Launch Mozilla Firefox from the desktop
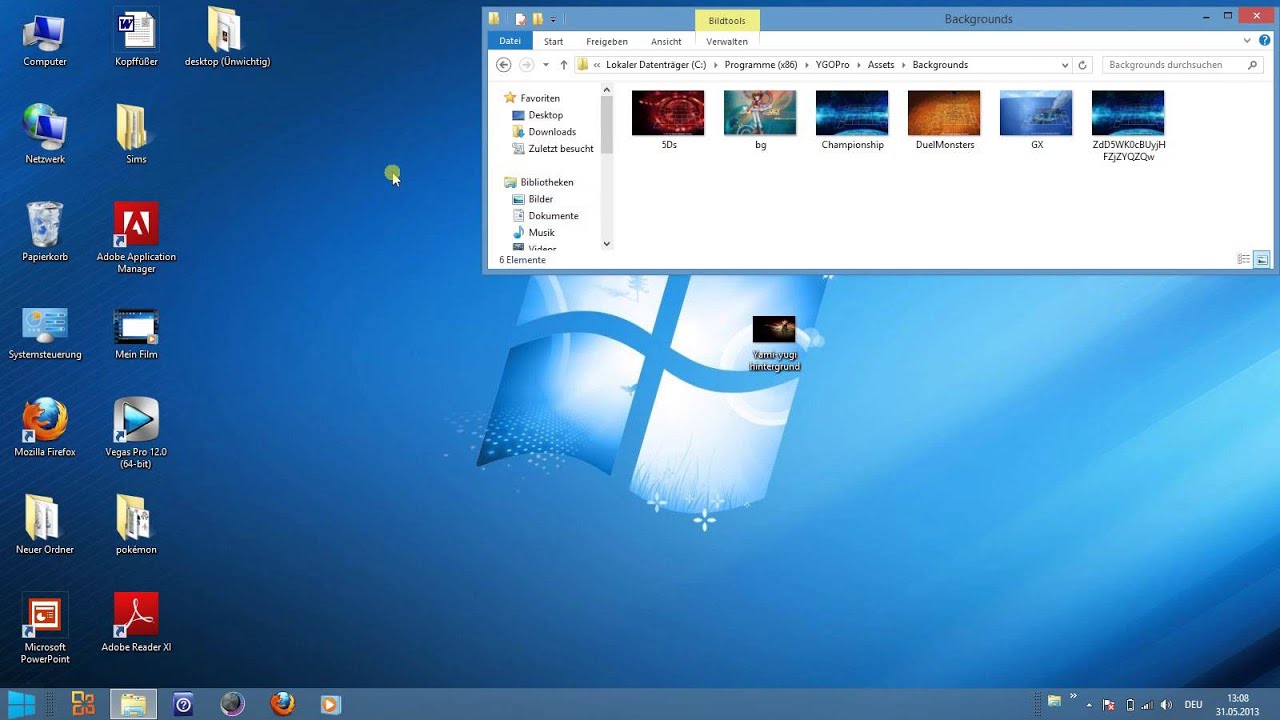Viewport: 1280px width, 720px height. [x=45, y=428]
